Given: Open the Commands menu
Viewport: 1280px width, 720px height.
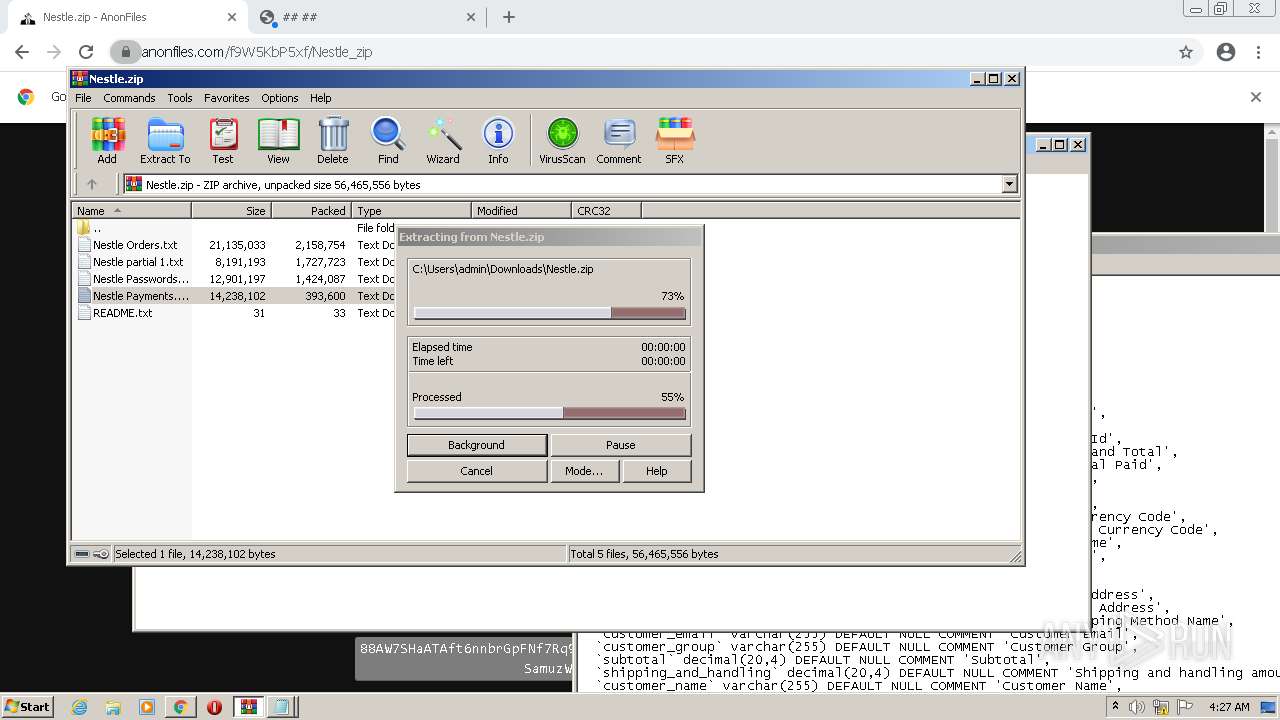Looking at the screenshot, I should click(x=129, y=98).
